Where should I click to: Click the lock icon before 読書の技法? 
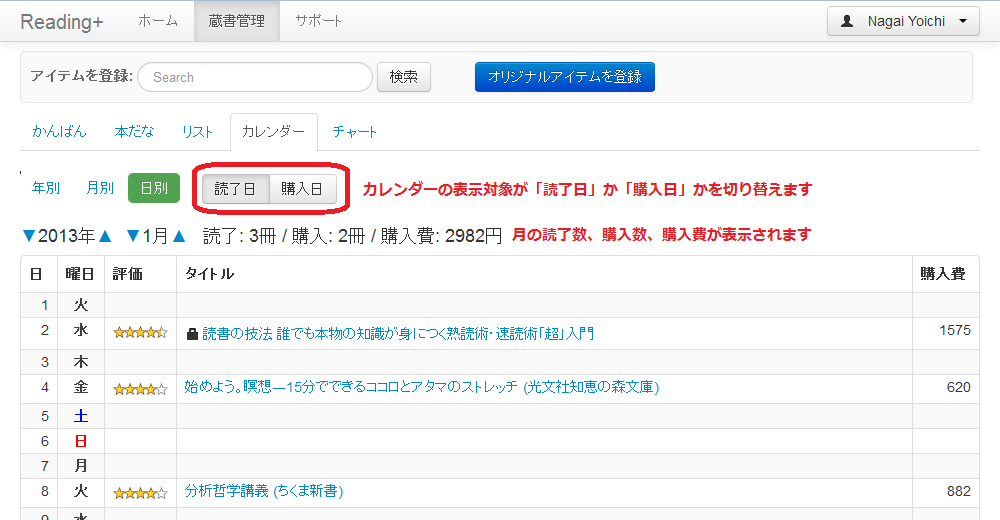tap(191, 334)
